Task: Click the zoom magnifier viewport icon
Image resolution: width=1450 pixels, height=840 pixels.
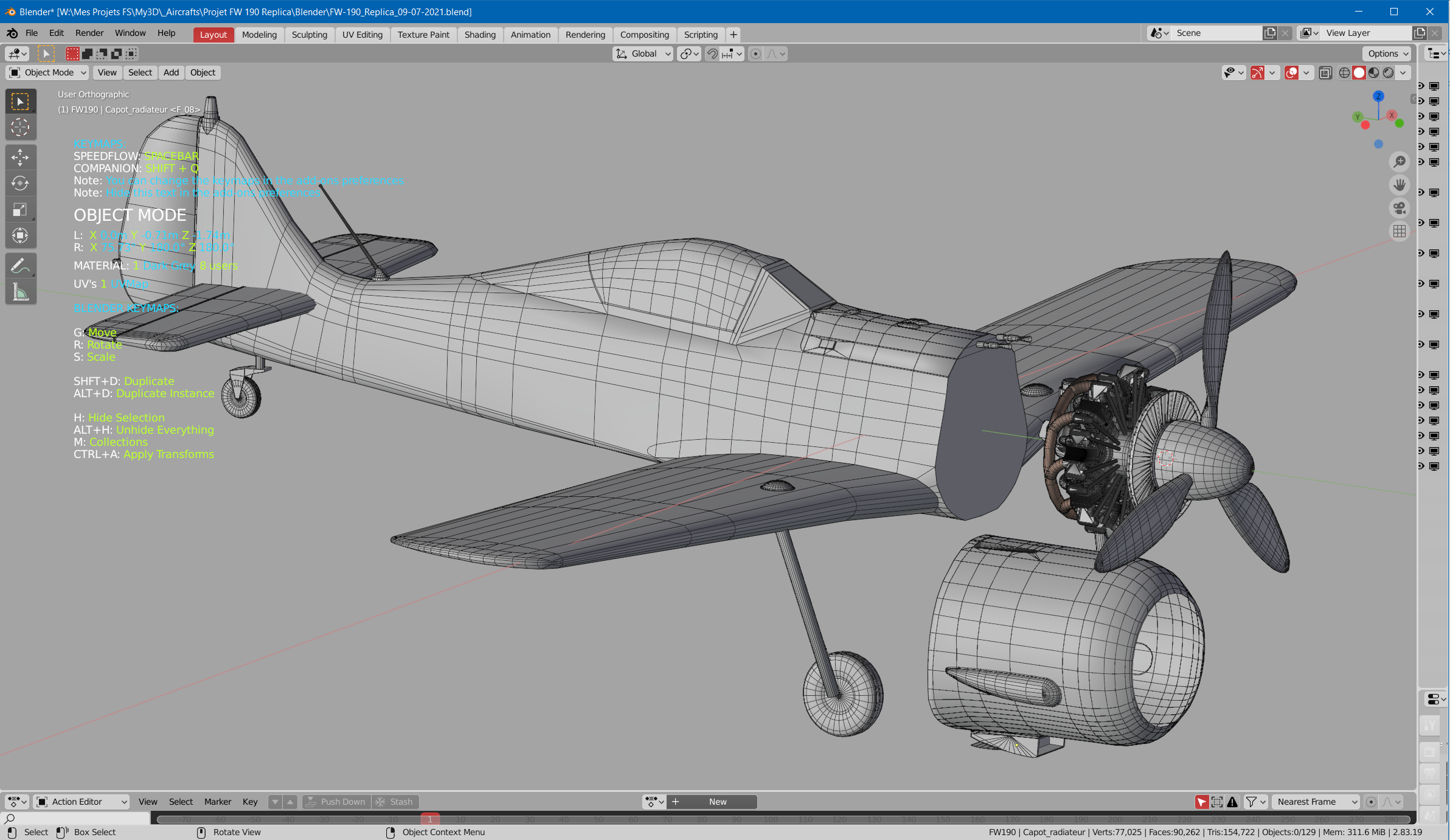Action: point(1400,161)
